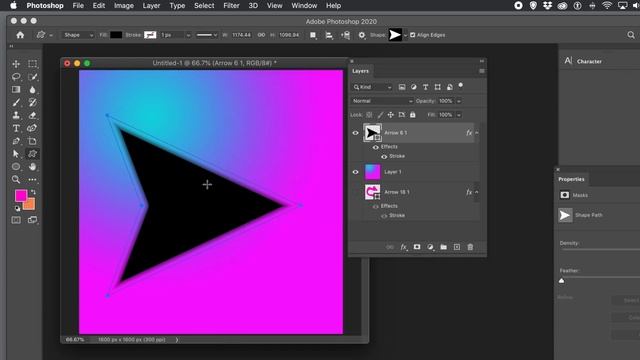The width and height of the screenshot is (640, 360).
Task: Change screen mode icon in toolbar
Action: 32,220
